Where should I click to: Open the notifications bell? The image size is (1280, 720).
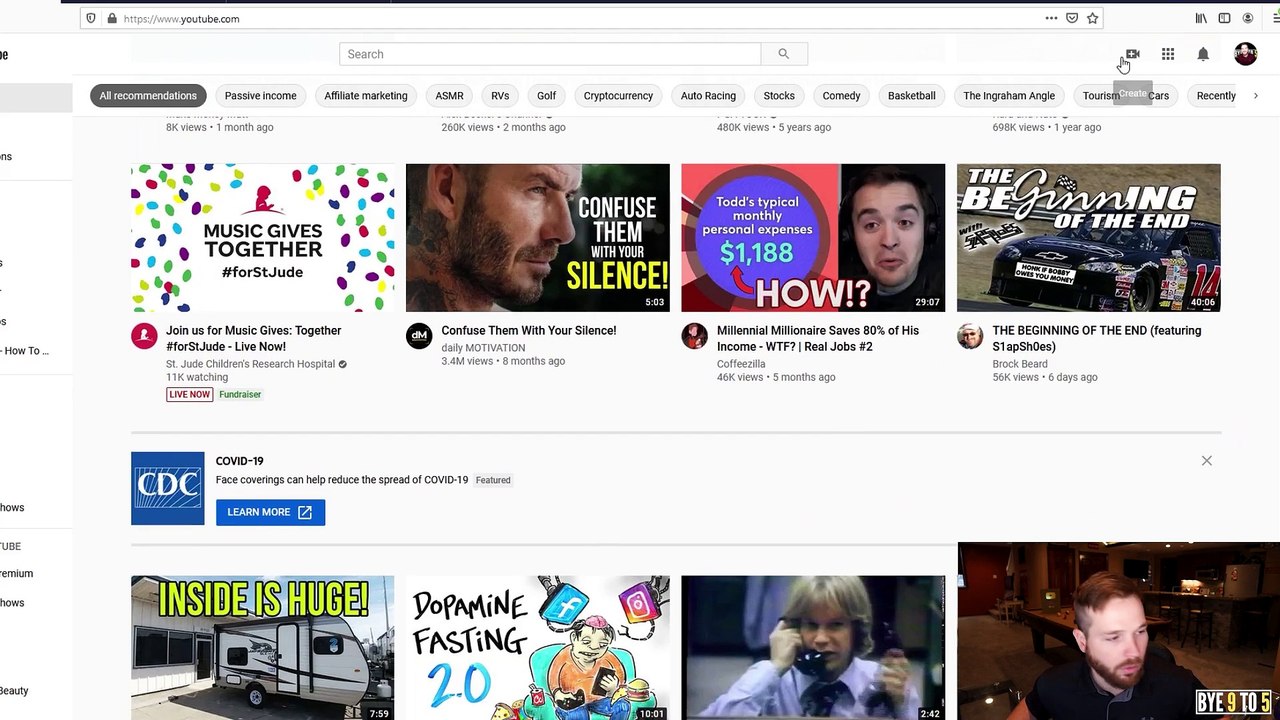[x=1203, y=54]
